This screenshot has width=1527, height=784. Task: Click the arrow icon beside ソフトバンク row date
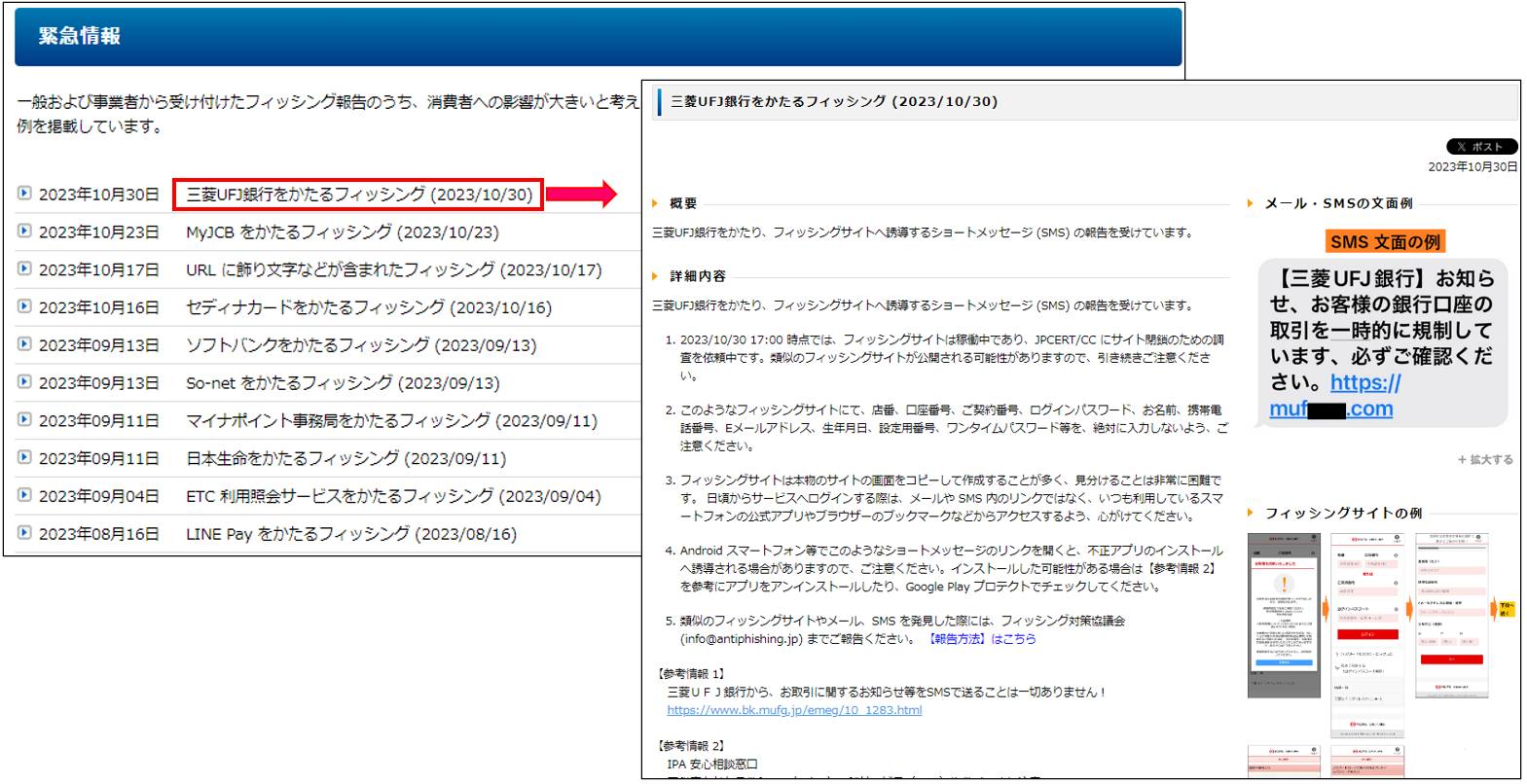(x=24, y=344)
